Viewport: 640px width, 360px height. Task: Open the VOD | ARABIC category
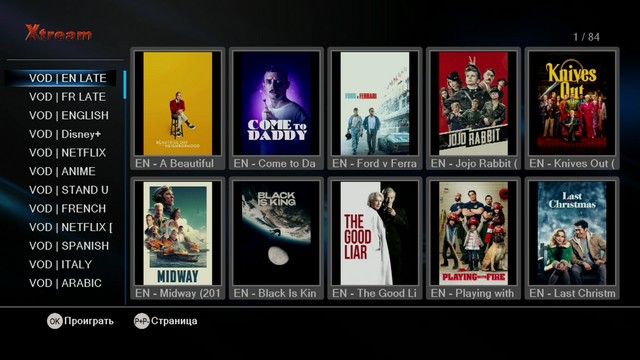(65, 283)
